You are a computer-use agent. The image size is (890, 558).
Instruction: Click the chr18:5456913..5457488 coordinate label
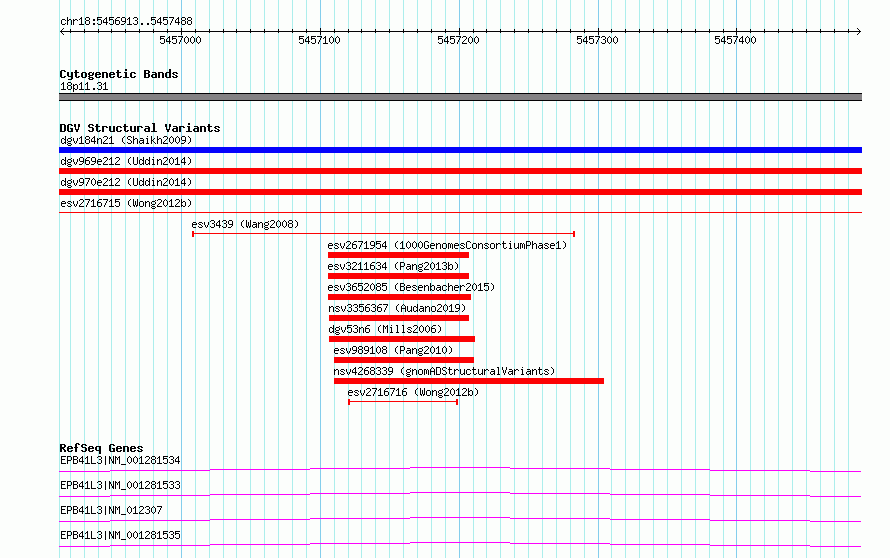coord(126,21)
